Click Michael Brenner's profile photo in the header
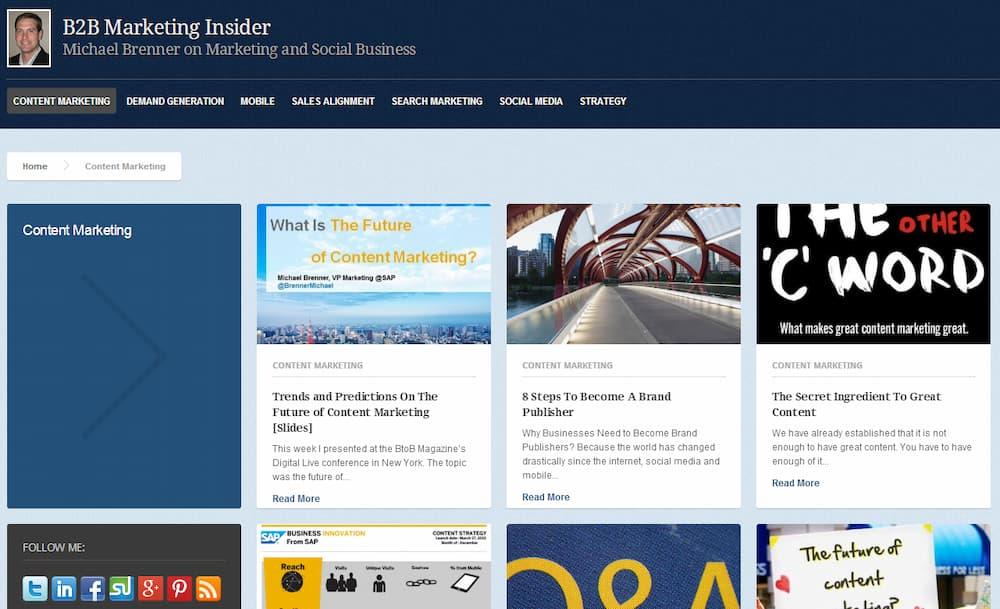The height and width of the screenshot is (609, 1000). [29, 38]
